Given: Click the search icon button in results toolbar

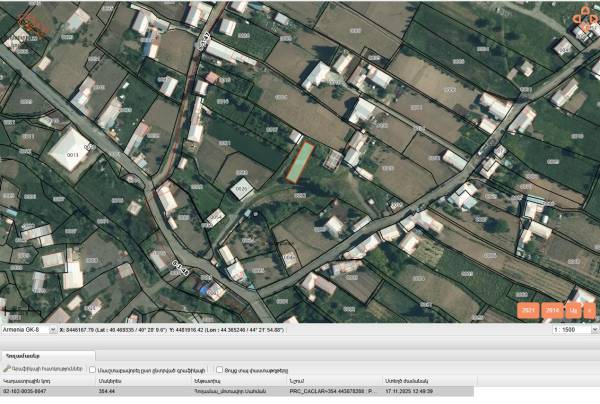Looking at the screenshot, I should (x=7, y=369).
